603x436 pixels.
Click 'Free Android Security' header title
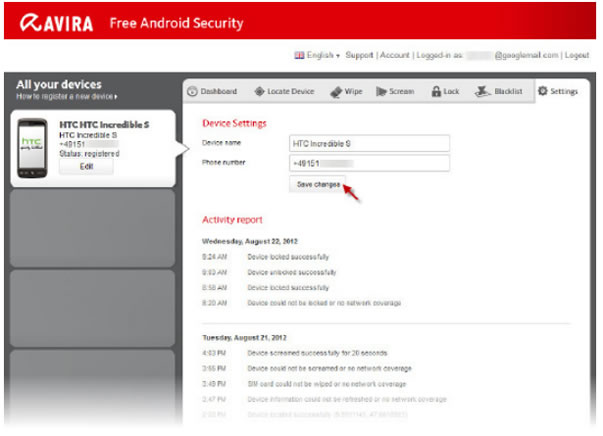pos(177,23)
